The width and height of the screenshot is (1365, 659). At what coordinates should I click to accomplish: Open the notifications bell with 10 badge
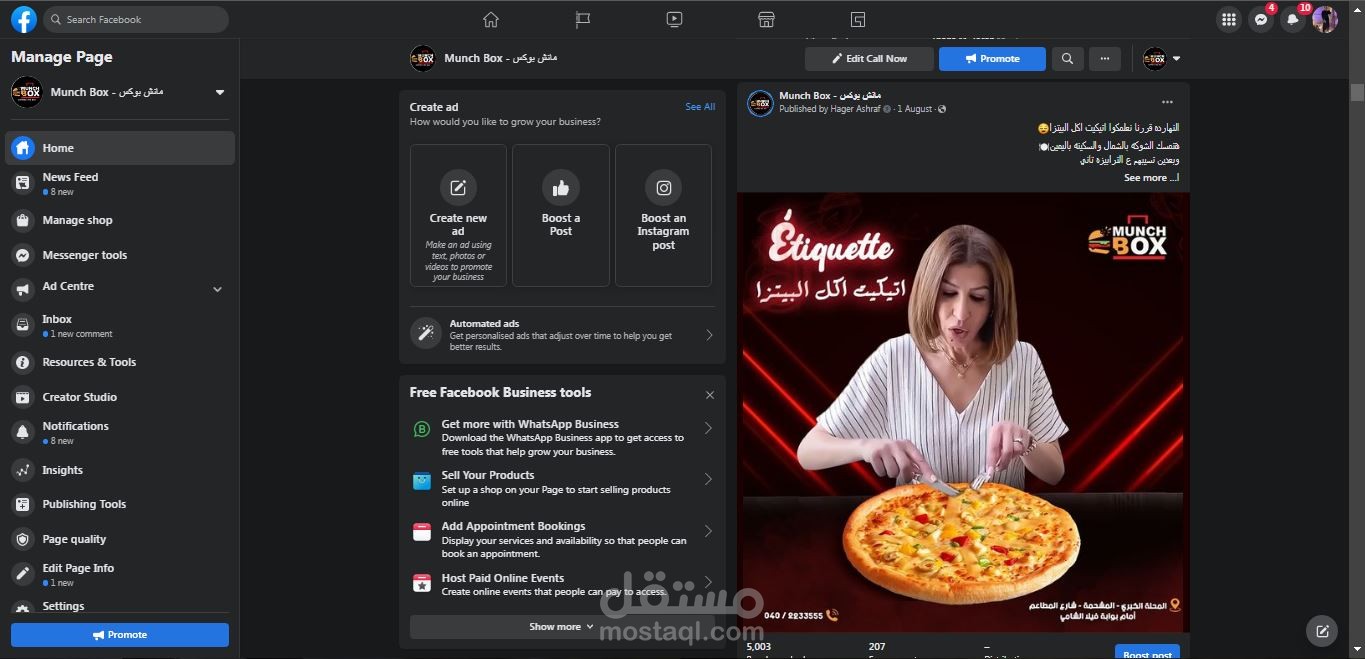(x=1293, y=19)
